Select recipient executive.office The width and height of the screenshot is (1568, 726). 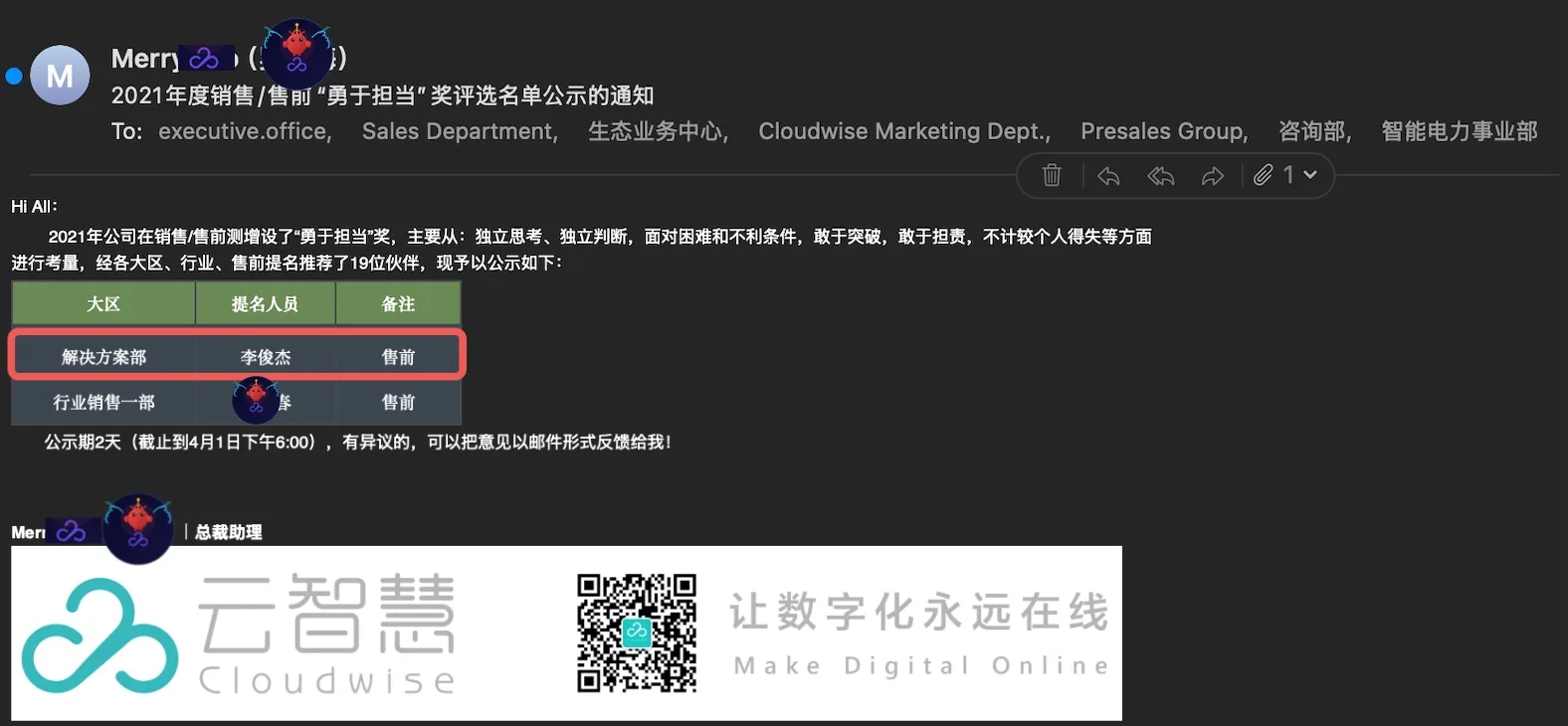(x=245, y=131)
